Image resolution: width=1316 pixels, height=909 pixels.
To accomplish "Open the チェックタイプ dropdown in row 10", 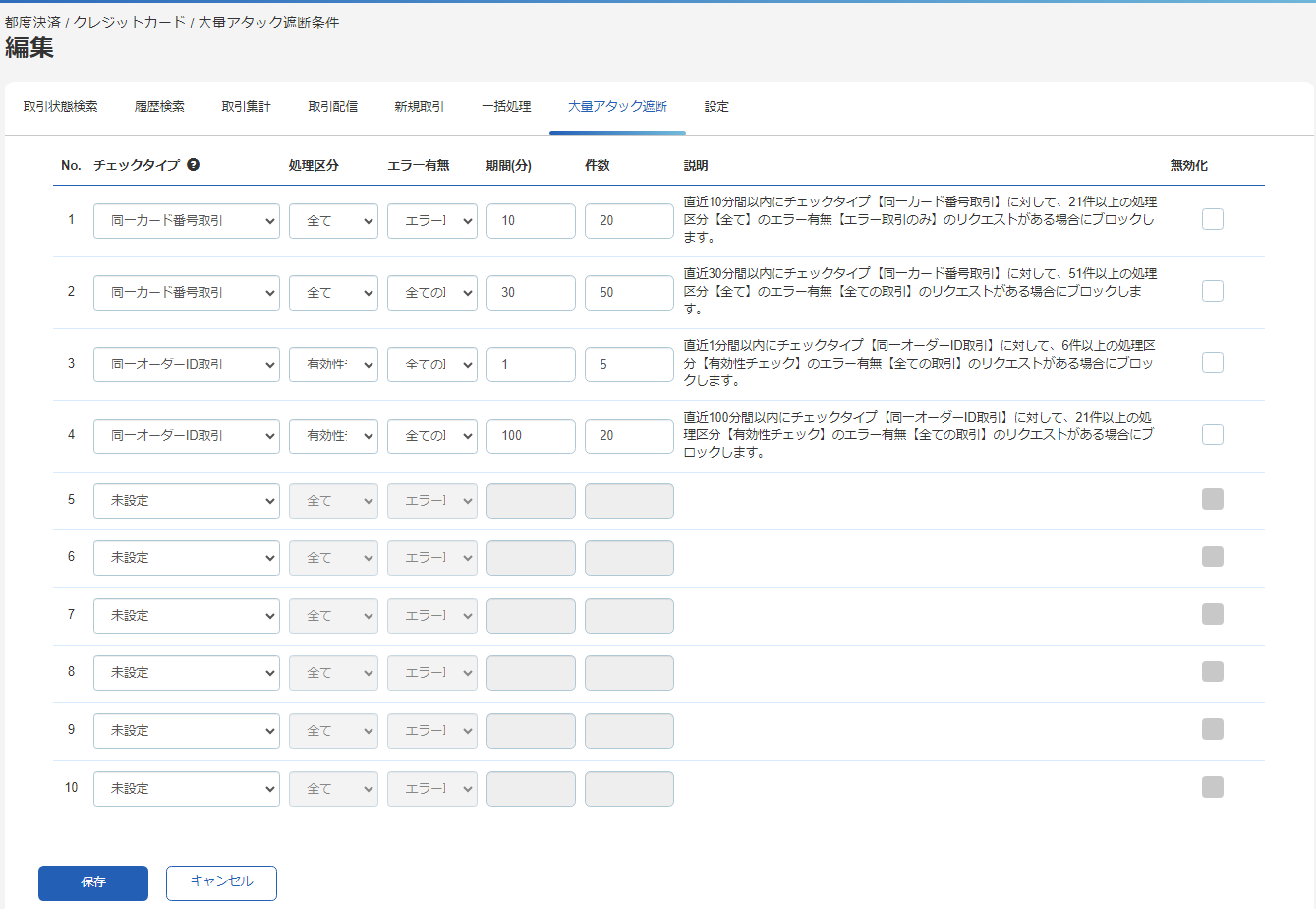I will 186,788.
